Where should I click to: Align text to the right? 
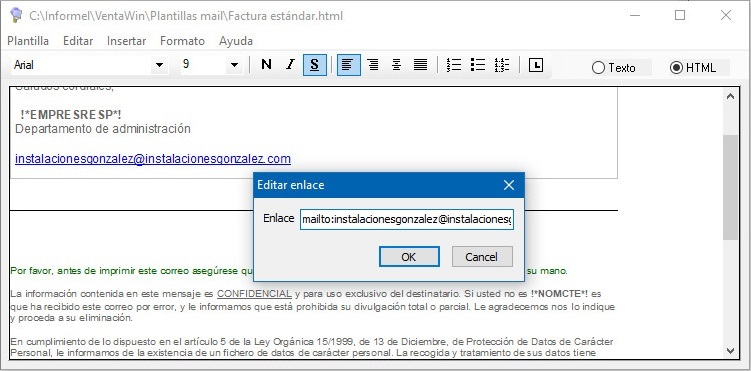pyautogui.click(x=373, y=65)
